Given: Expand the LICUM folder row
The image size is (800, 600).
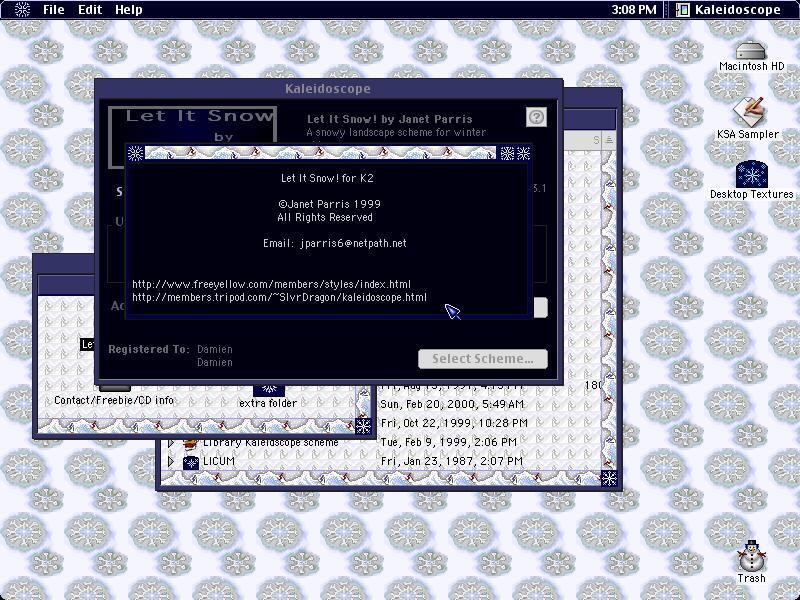Looking at the screenshot, I should (170, 462).
